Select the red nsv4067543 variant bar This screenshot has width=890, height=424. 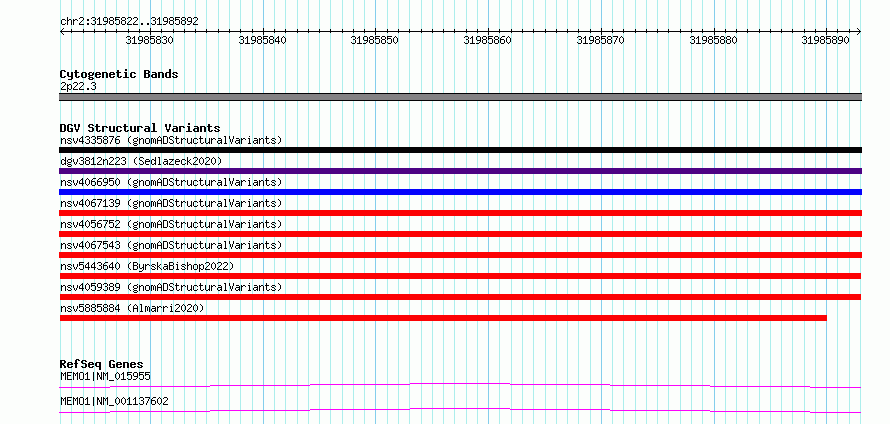(x=460, y=255)
